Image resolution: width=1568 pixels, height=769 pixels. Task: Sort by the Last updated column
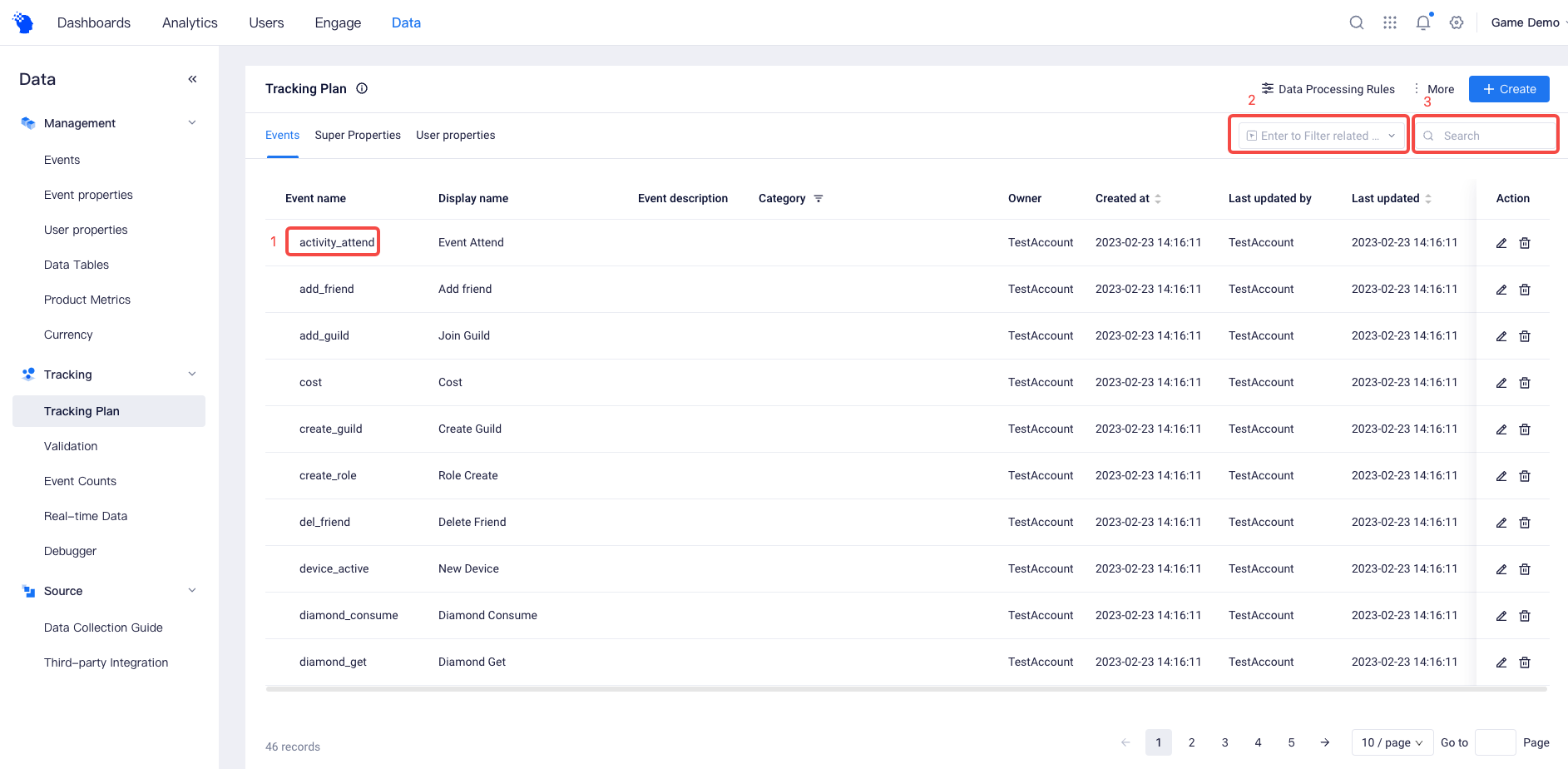click(x=1428, y=198)
